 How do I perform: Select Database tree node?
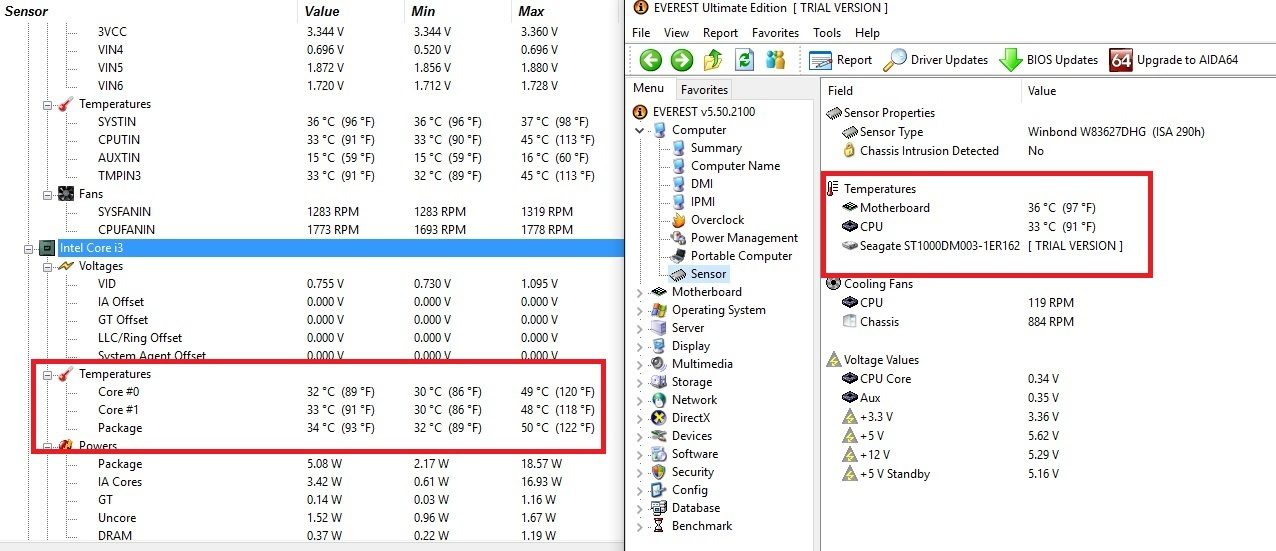pyautogui.click(x=685, y=508)
